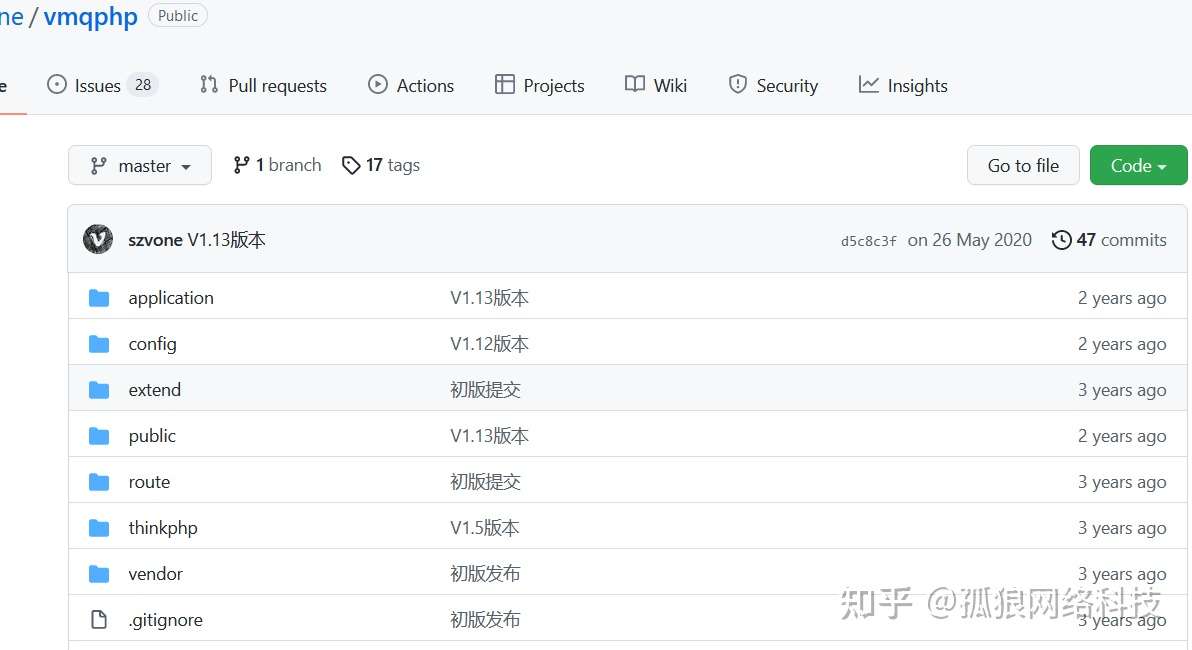
Task: Open the vendor folder
Action: pyautogui.click(x=155, y=574)
